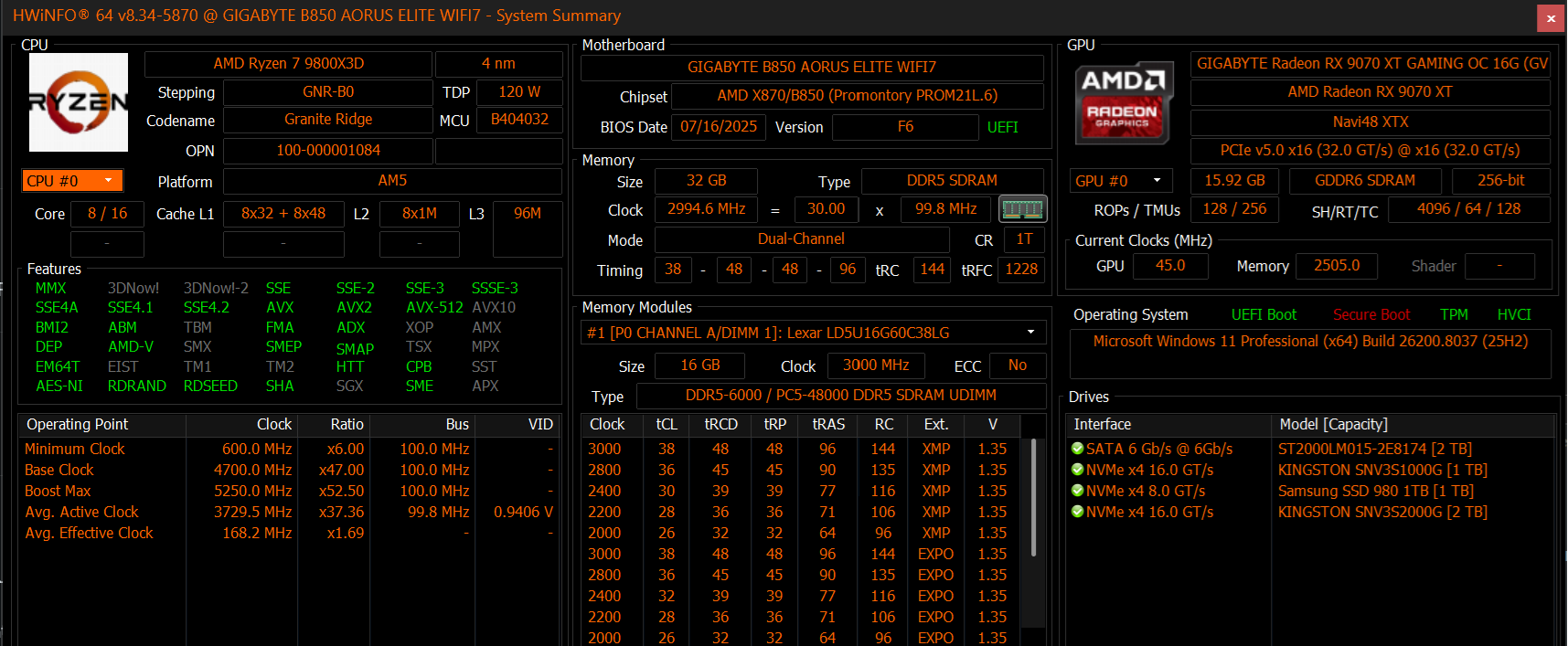
Task: Click the AM5 platform field
Action: click(392, 181)
